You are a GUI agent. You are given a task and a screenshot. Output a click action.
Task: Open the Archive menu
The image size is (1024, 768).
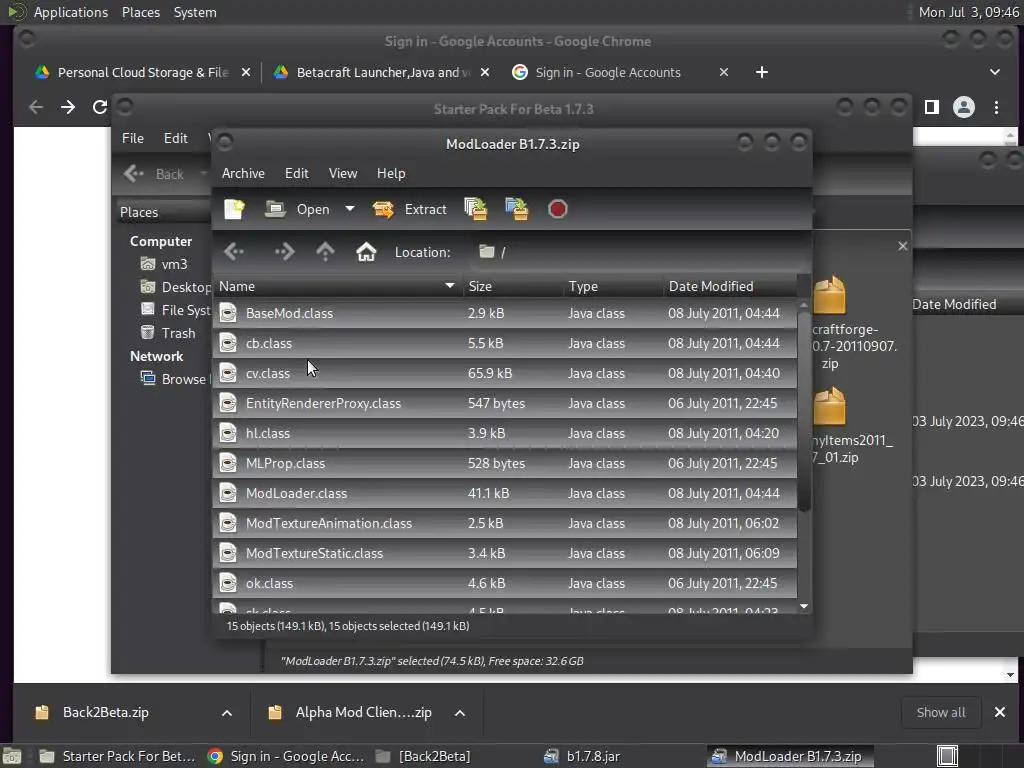pos(243,173)
